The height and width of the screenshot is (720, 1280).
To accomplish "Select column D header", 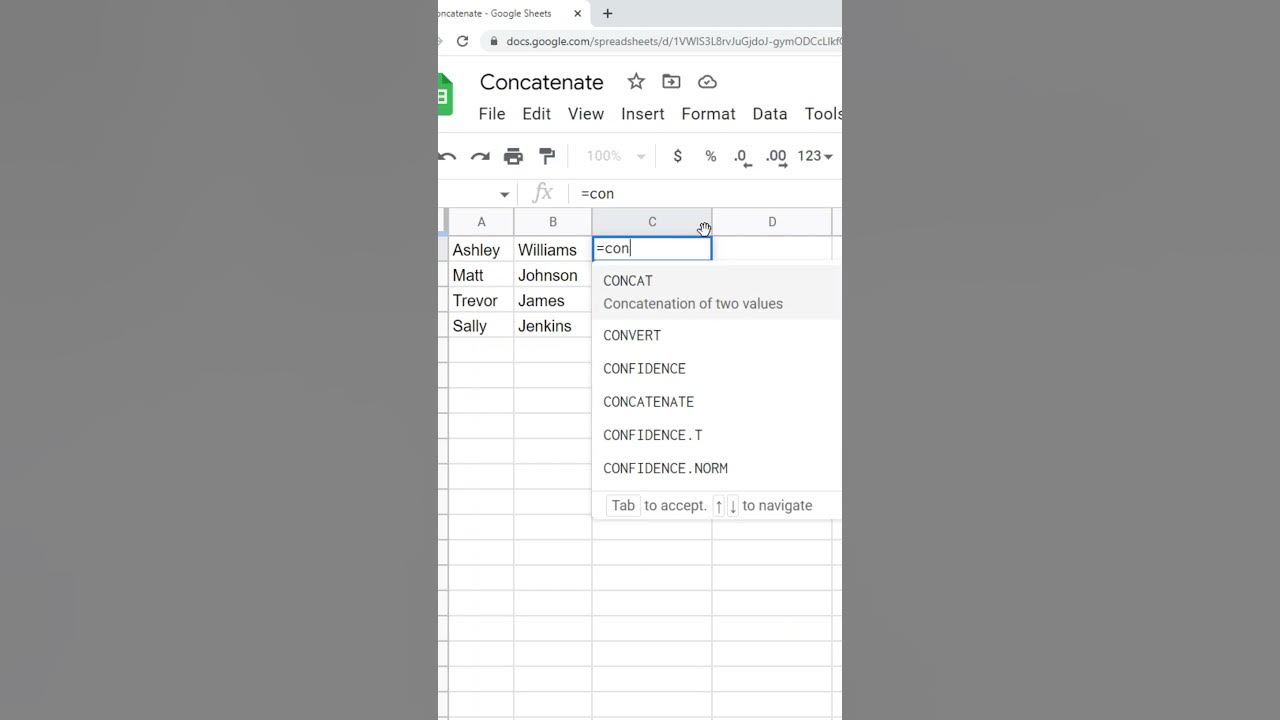I will pyautogui.click(x=772, y=222).
